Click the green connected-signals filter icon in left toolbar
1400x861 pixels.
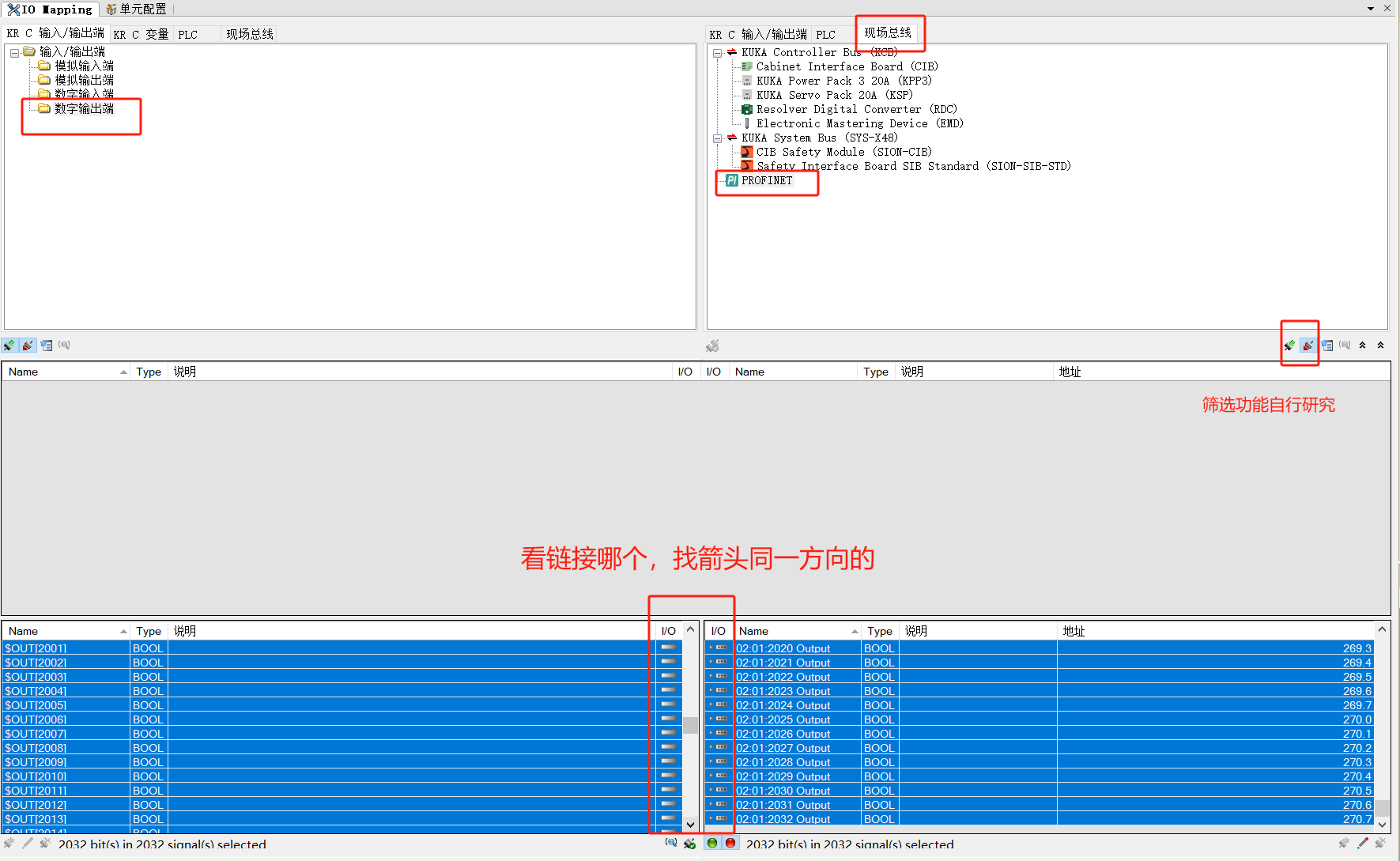coord(9,346)
